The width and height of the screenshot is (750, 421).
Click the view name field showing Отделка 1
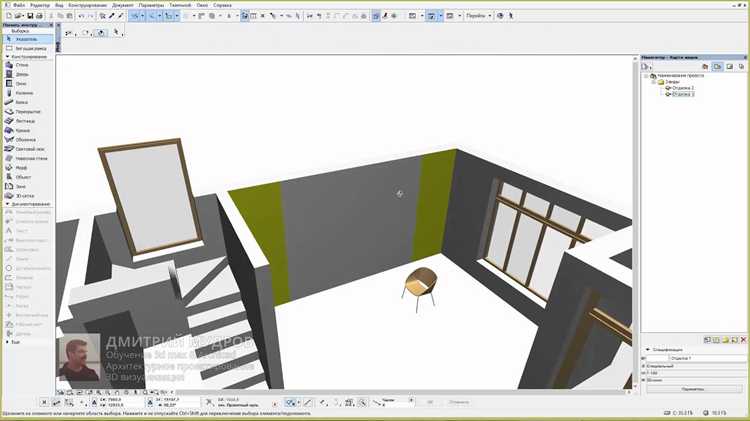707,358
